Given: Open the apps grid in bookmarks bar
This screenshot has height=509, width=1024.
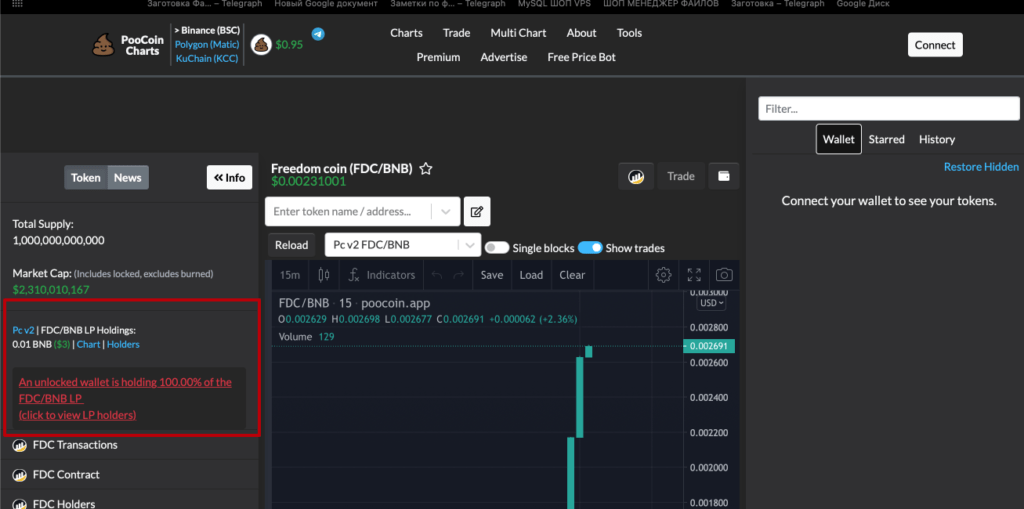Looking at the screenshot, I should pyautogui.click(x=18, y=4).
